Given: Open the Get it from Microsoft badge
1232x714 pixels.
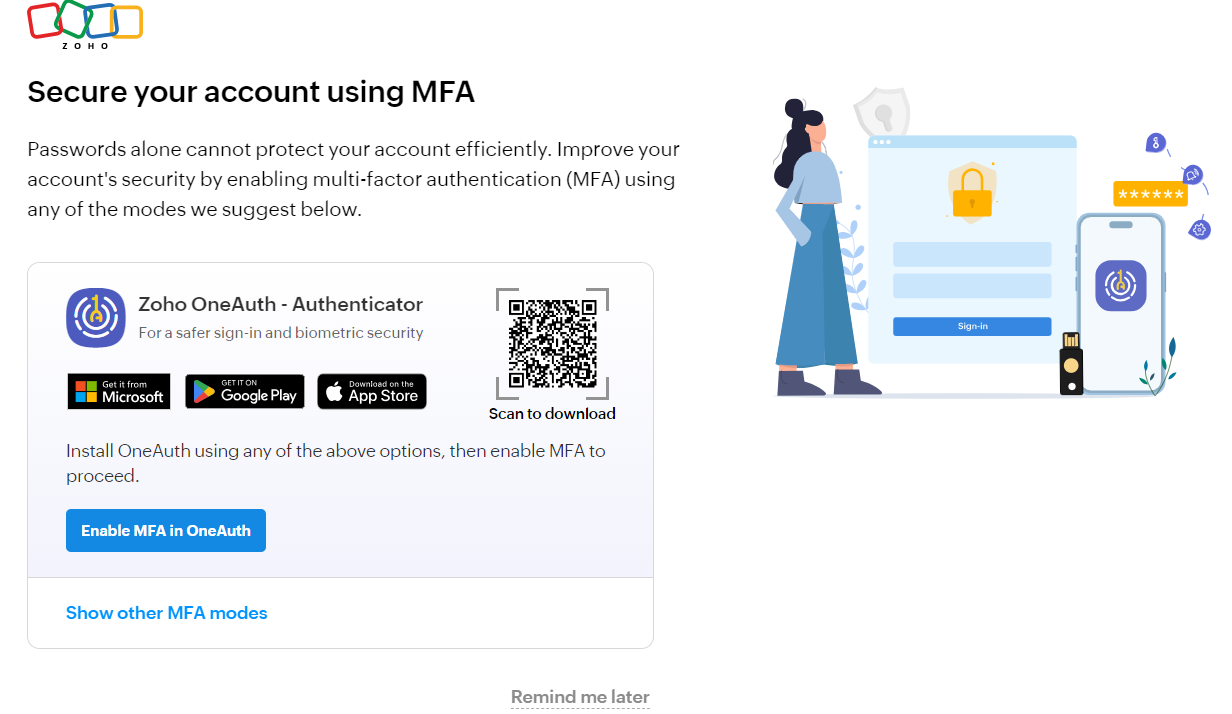Looking at the screenshot, I should tap(119, 392).
